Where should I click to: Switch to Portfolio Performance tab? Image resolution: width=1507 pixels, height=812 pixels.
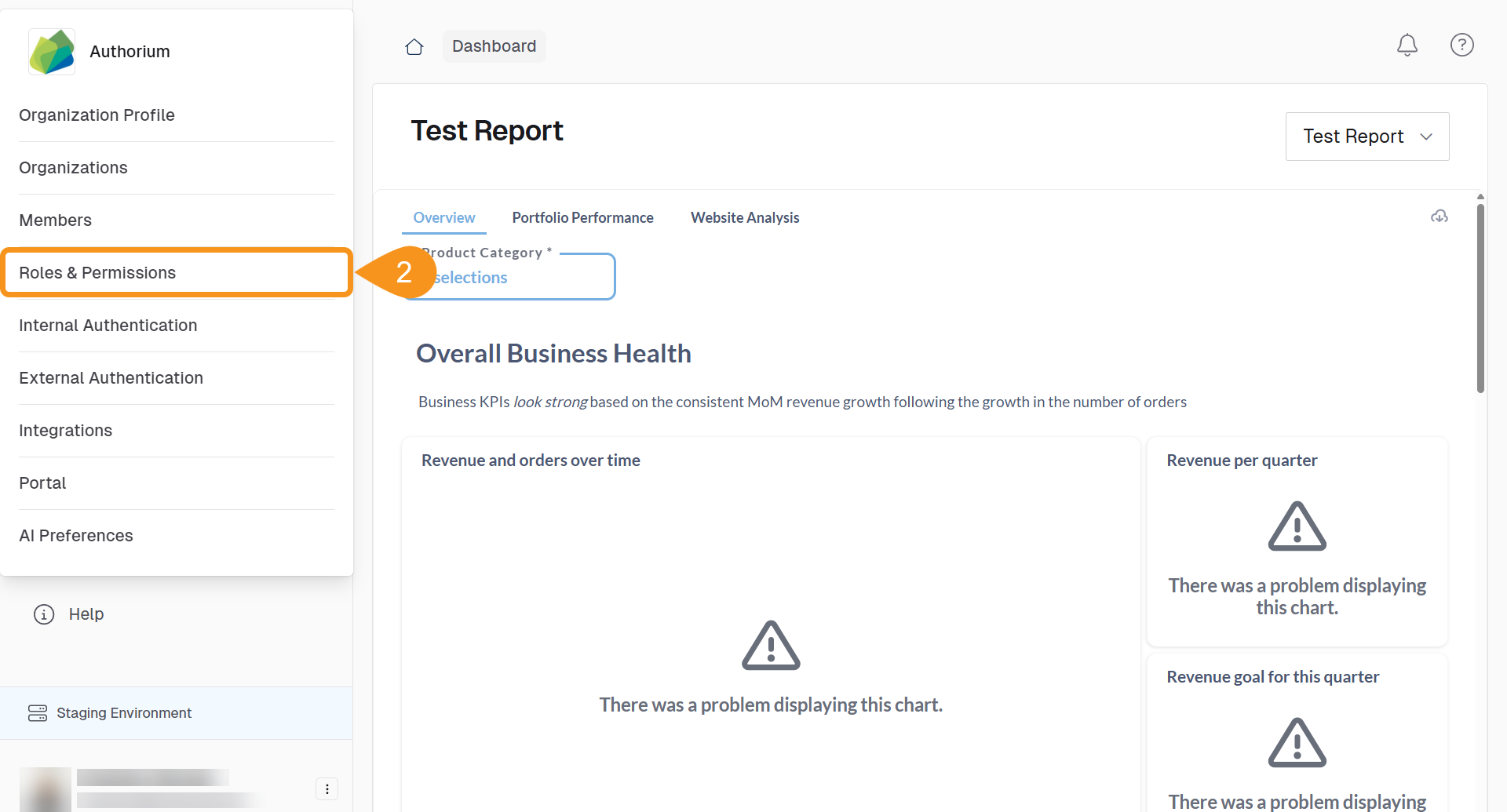(582, 218)
